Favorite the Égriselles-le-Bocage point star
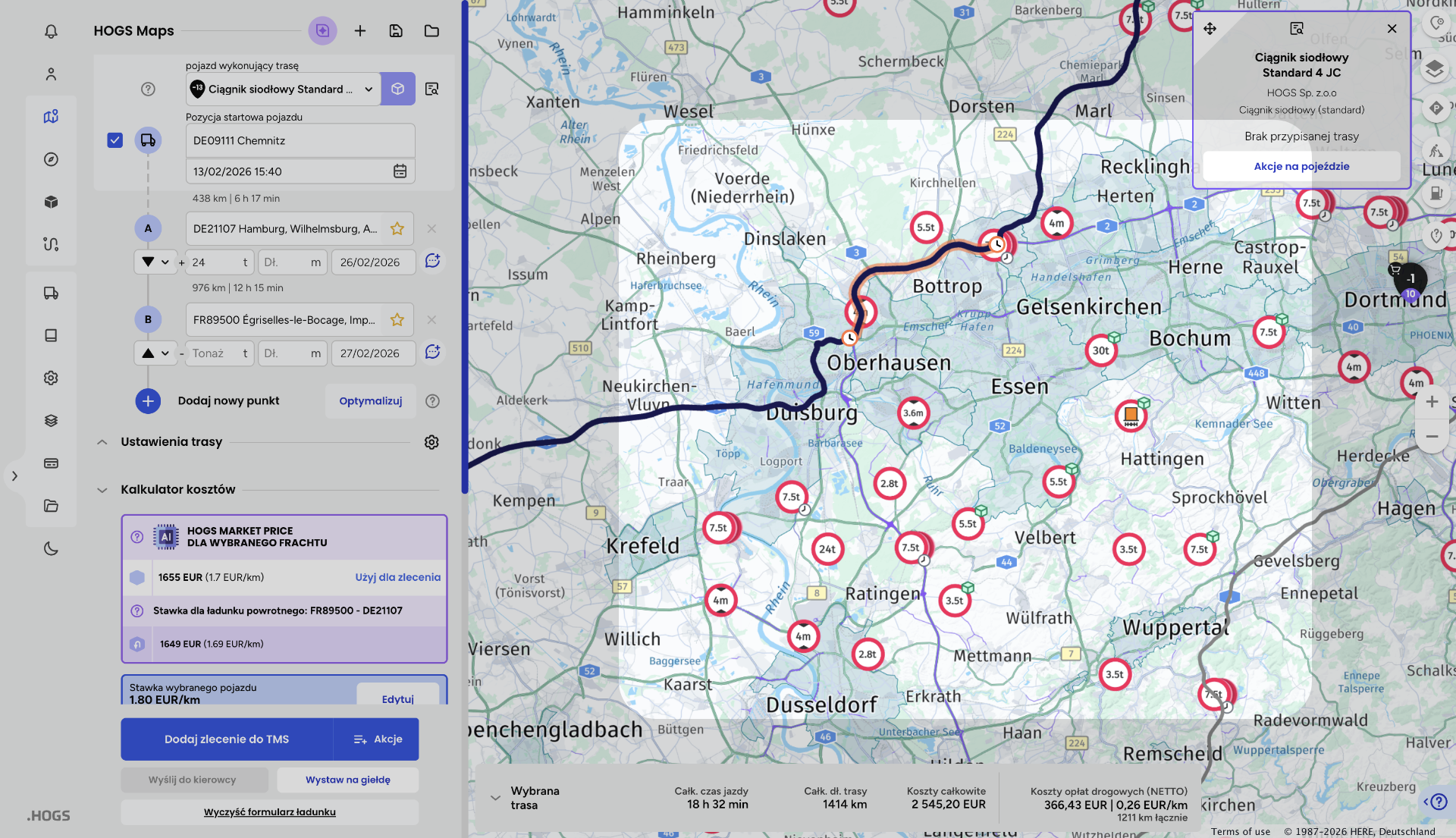Viewport: 1456px width, 838px height. click(x=397, y=320)
